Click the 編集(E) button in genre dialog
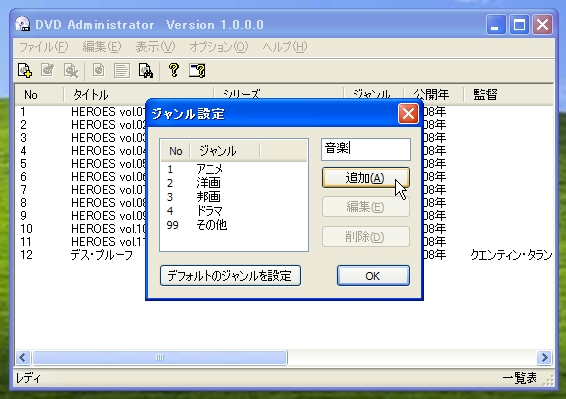Screen dimensions: 566x399 (x=365, y=207)
